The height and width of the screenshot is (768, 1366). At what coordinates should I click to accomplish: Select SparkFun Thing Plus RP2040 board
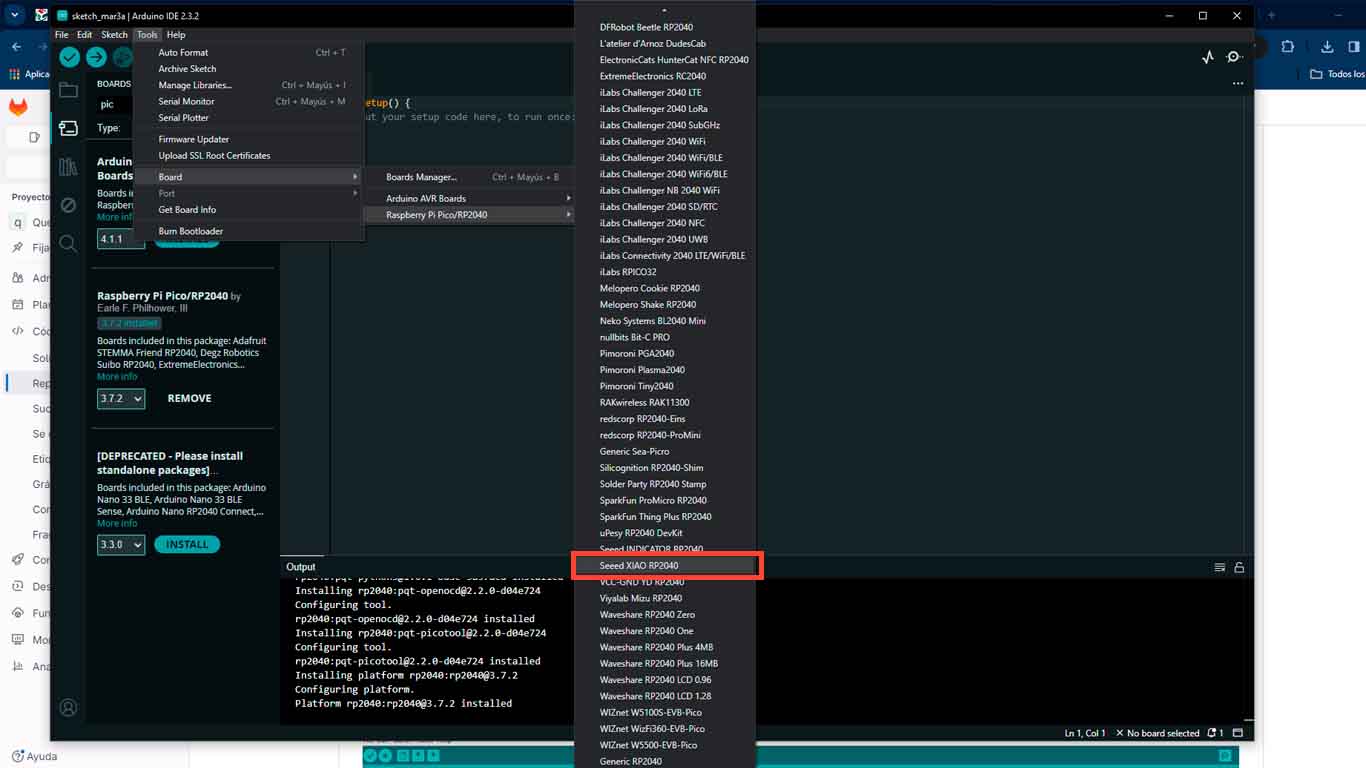click(x=664, y=517)
